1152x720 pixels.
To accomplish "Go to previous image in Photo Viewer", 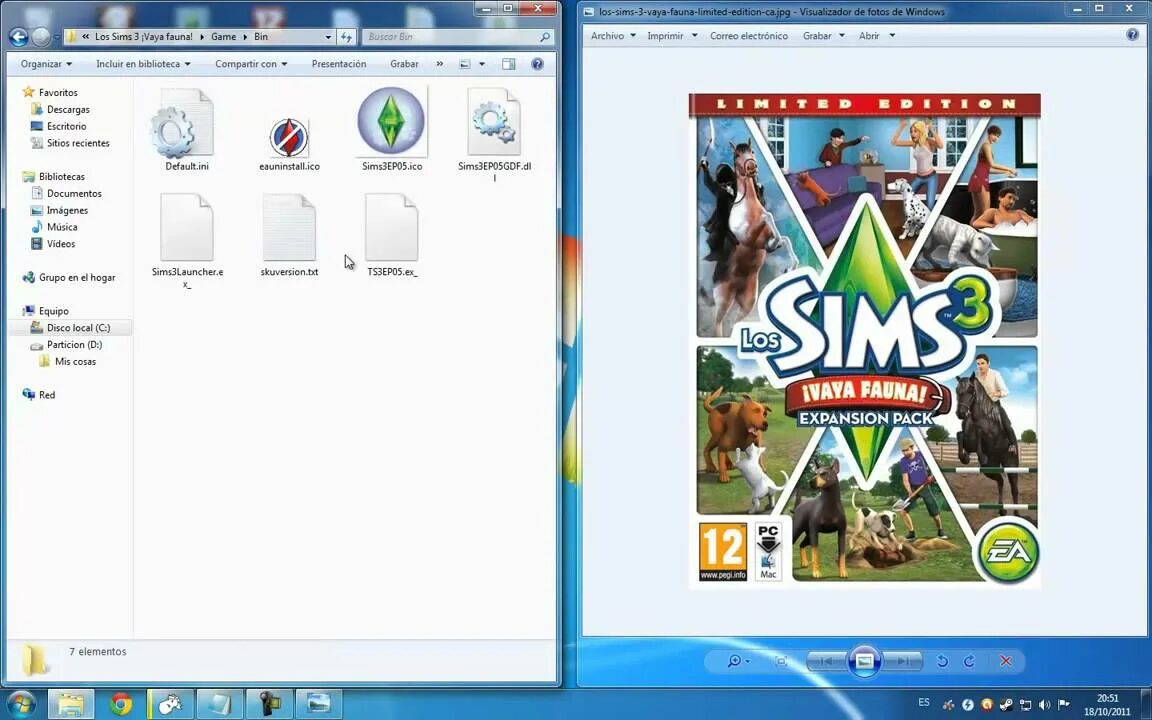I will (826, 661).
